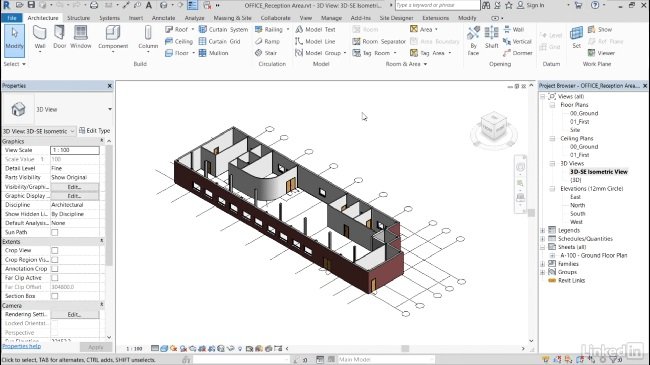Activate the Column tool

(x=148, y=37)
